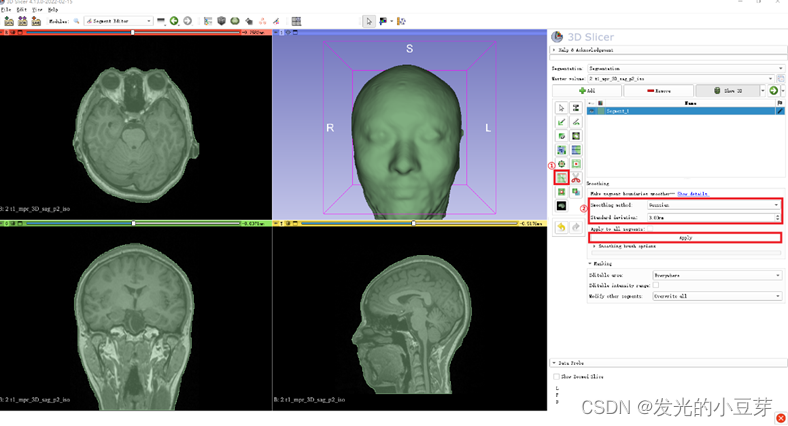The height and width of the screenshot is (426, 788).
Task: Open the Segmentation node dropdown
Action: (x=686, y=68)
